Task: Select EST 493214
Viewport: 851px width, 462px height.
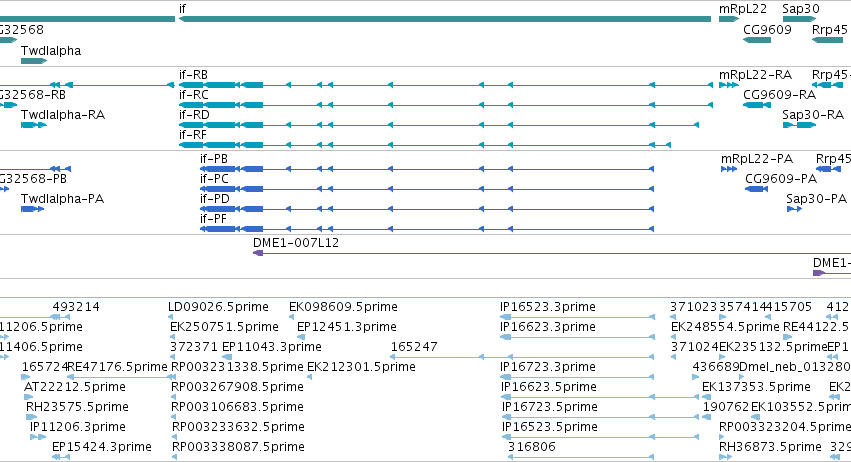Action: [x=60, y=317]
